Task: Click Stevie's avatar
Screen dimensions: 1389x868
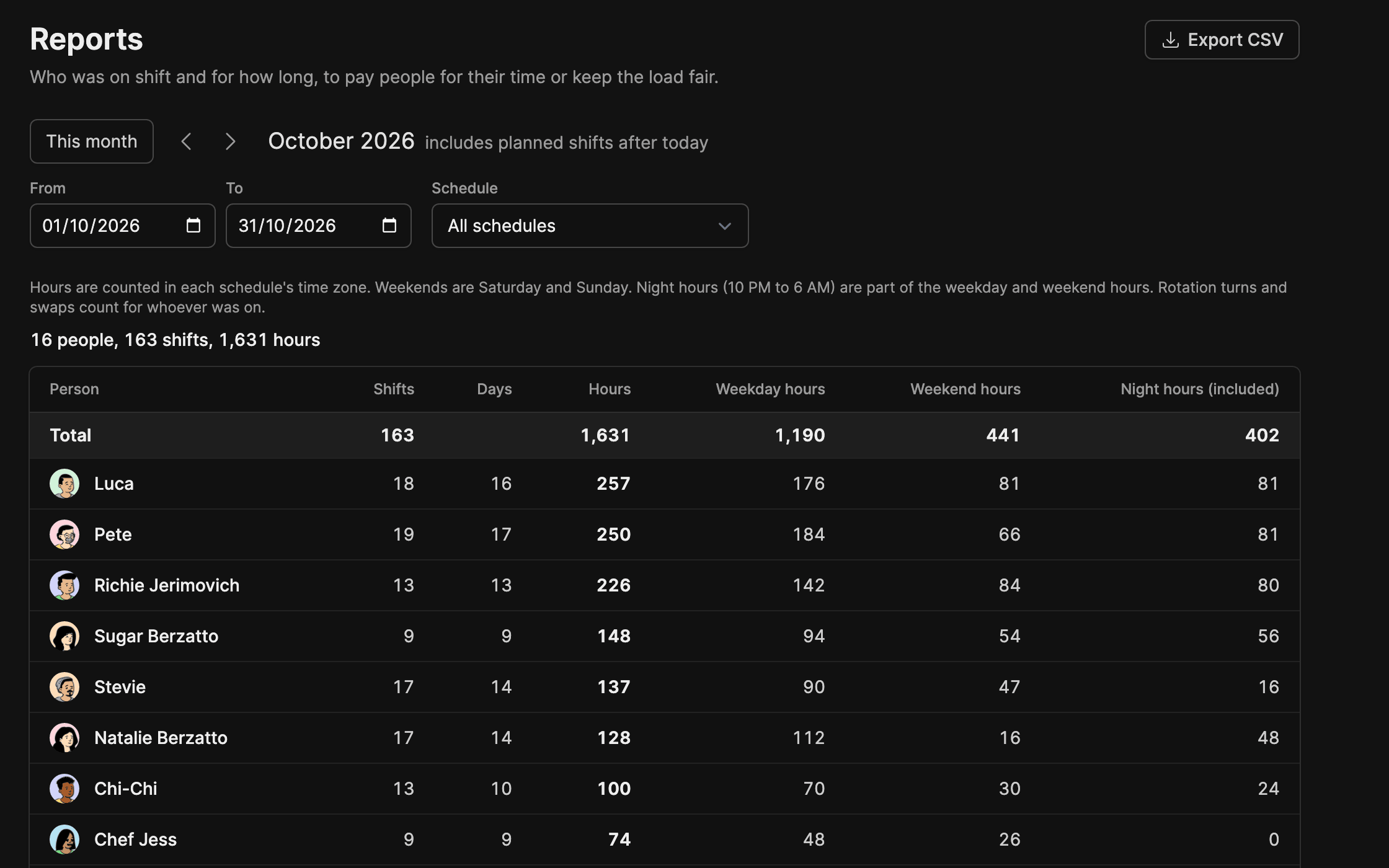Action: 64,687
